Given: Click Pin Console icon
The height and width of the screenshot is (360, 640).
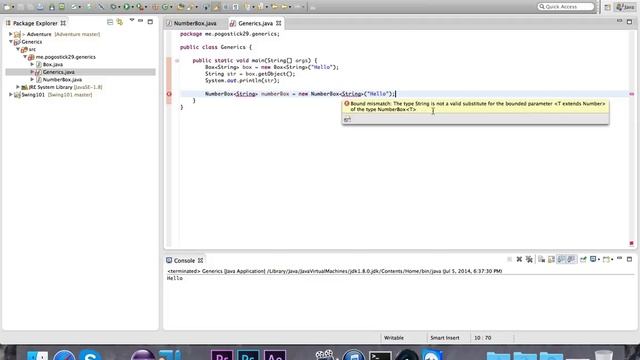Looking at the screenshot, I should (x=583, y=259).
